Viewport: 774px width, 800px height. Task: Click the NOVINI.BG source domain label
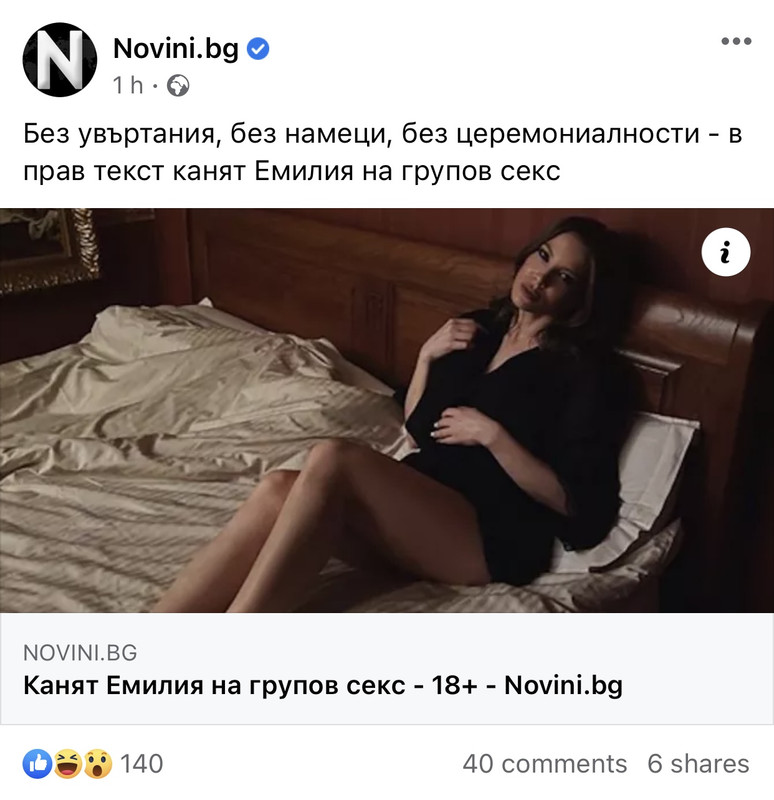pyautogui.click(x=80, y=653)
